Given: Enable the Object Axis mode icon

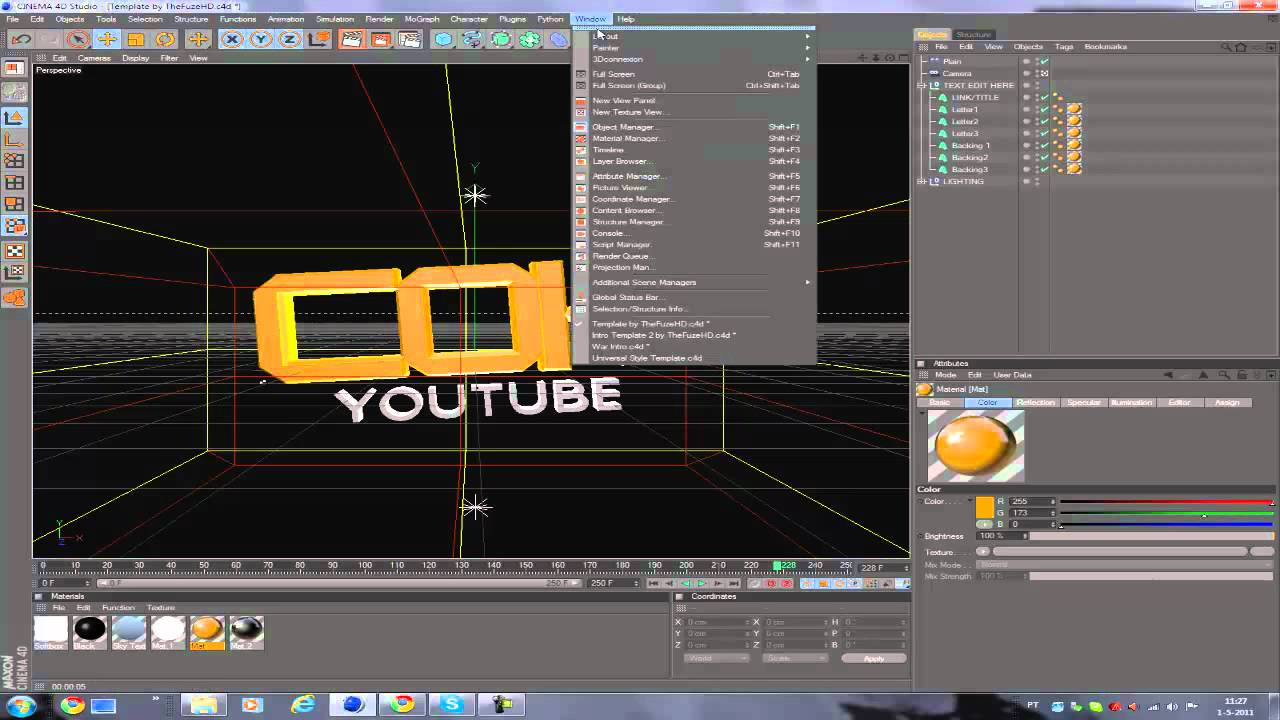Looking at the screenshot, I should point(14,139).
